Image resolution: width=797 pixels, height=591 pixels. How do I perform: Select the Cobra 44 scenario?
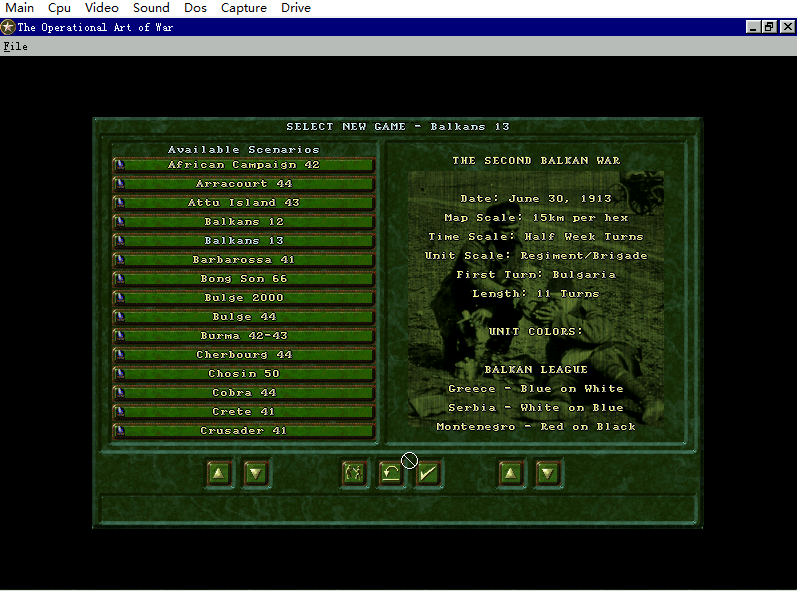coord(244,392)
